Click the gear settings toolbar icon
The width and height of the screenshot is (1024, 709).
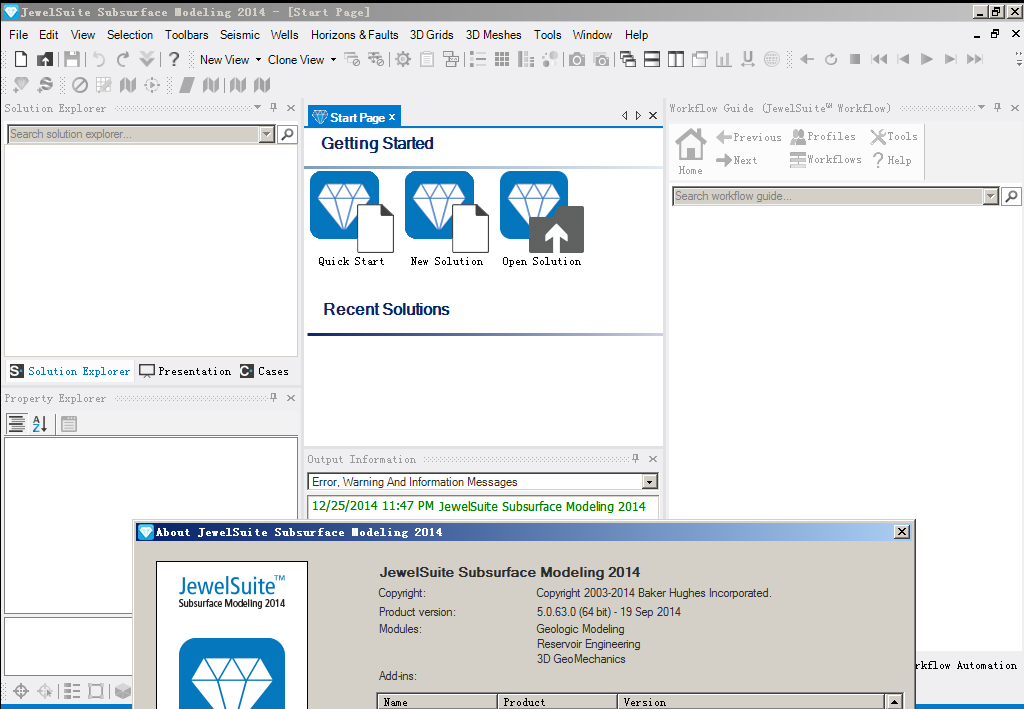pyautogui.click(x=403, y=59)
